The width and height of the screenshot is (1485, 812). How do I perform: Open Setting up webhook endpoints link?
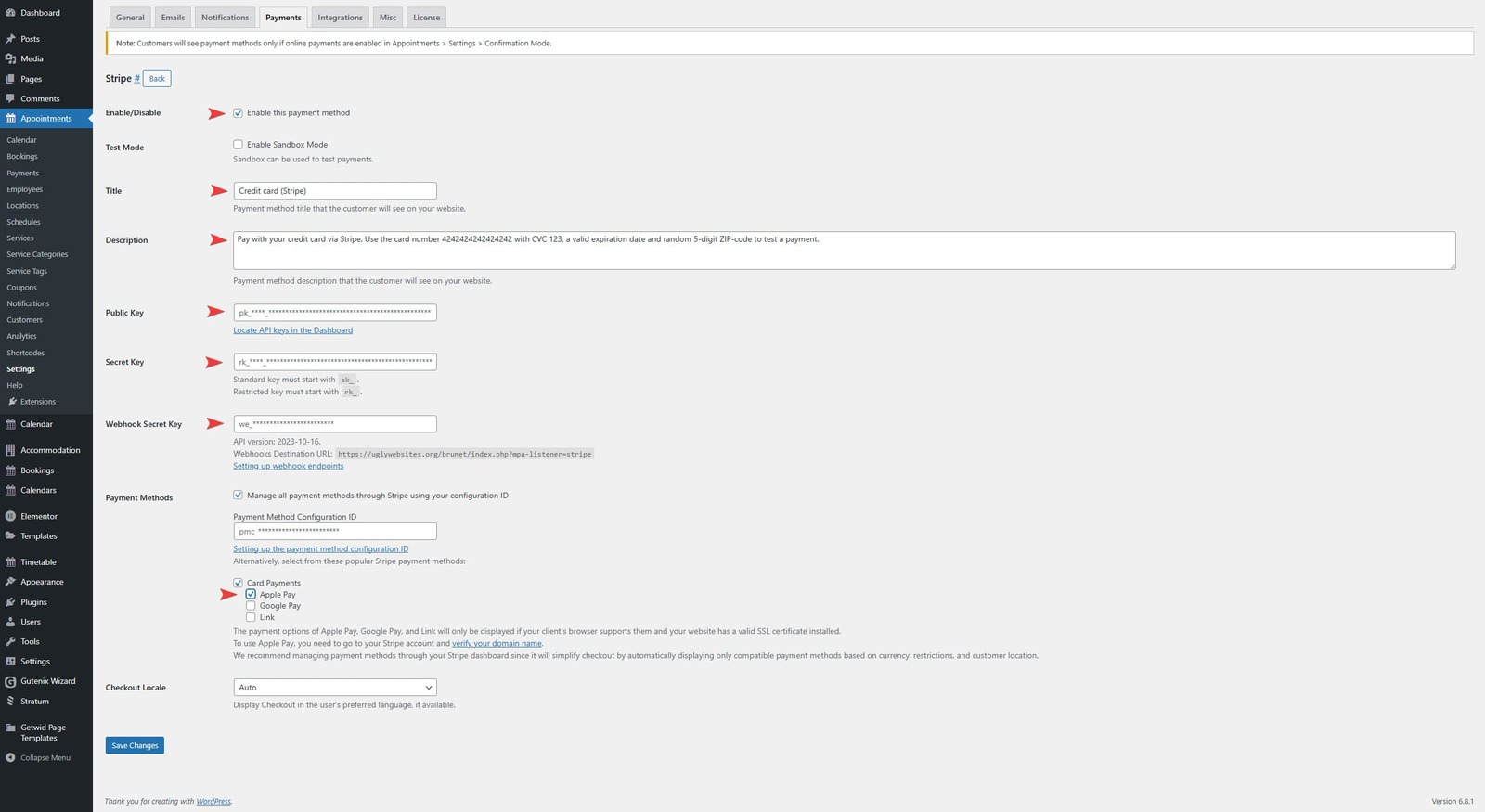pos(289,466)
